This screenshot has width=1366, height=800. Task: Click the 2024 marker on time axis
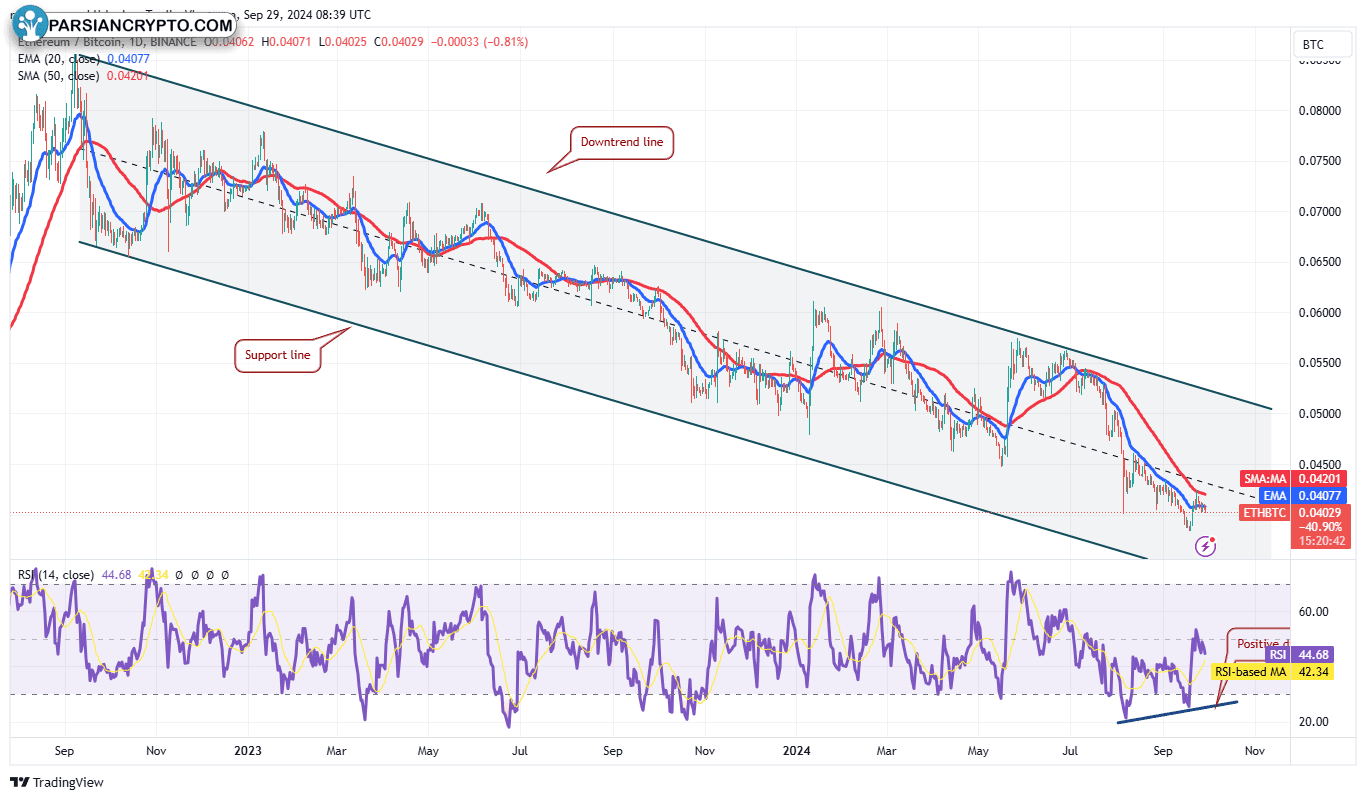(x=796, y=750)
